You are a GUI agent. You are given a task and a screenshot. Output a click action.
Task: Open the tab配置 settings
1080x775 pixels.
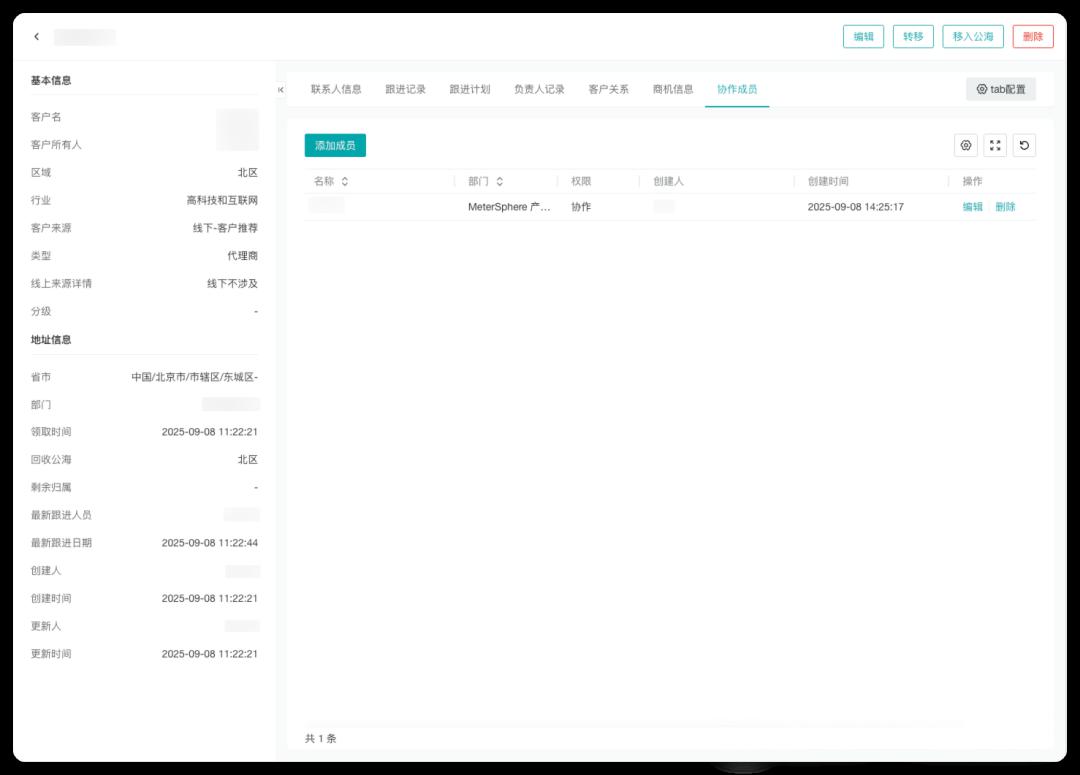click(1000, 89)
